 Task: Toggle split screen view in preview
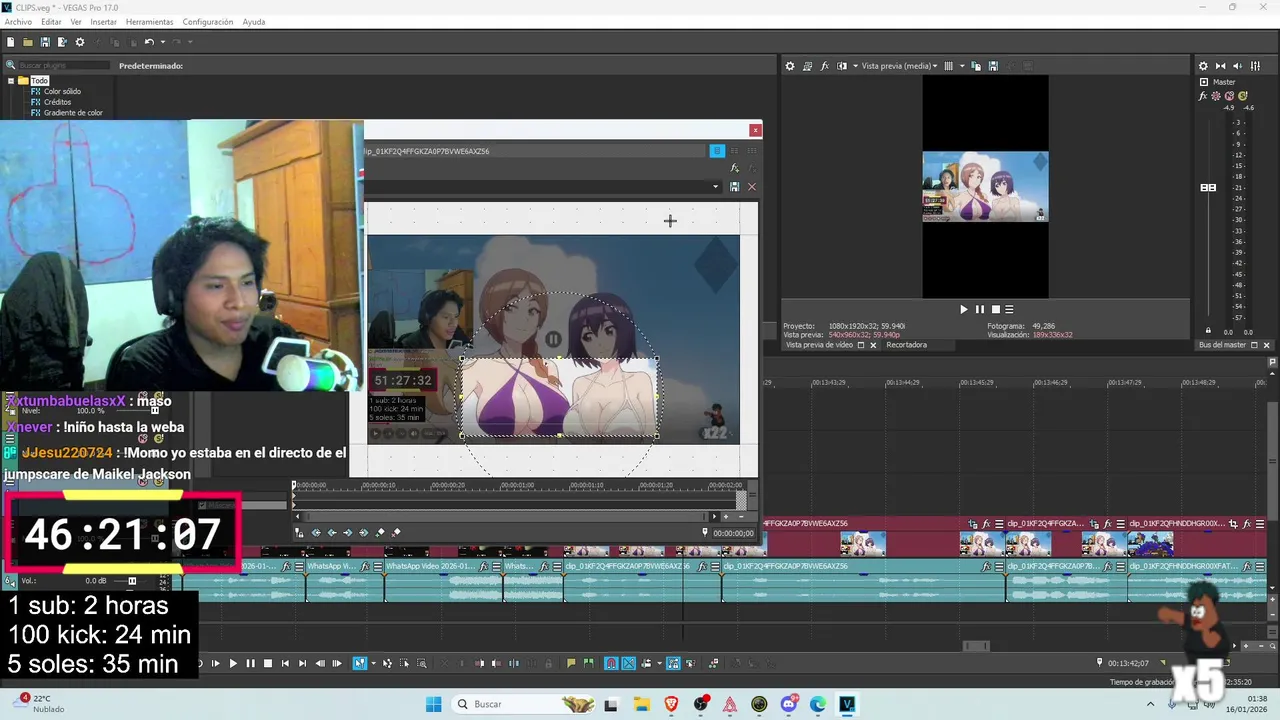tap(842, 66)
